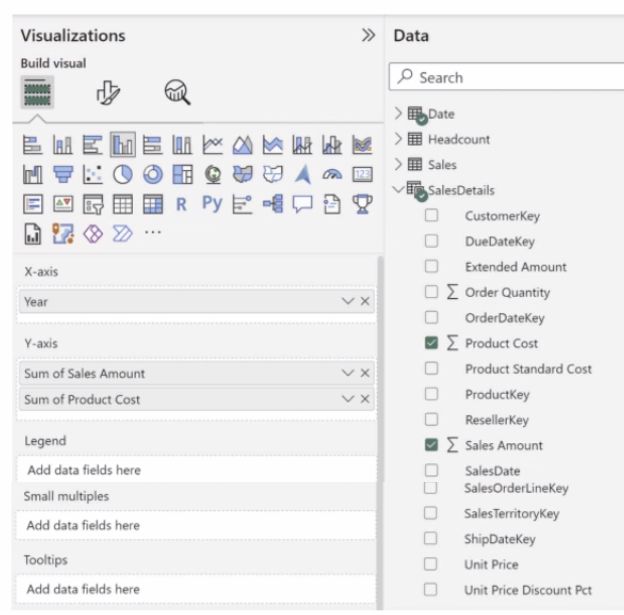Click the Tooltips field well
Viewport: 624px width, 615px height.
click(x=197, y=589)
